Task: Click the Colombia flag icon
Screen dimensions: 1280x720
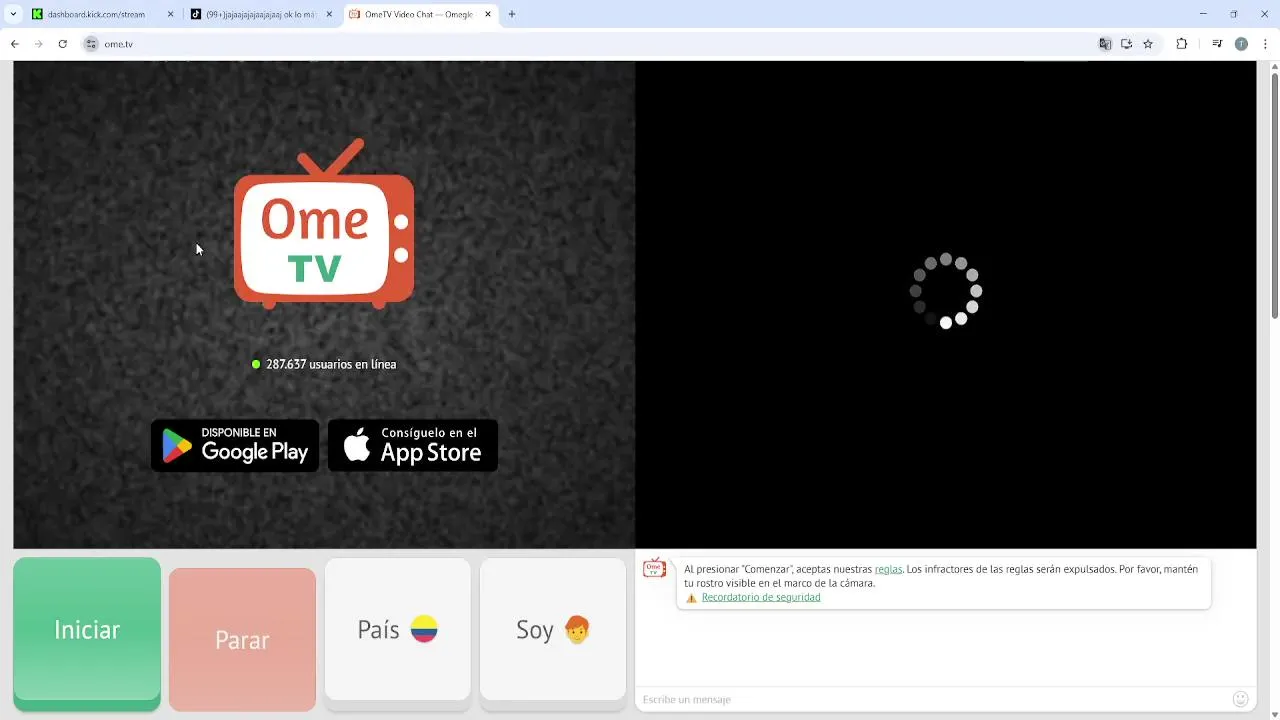Action: pos(424,629)
